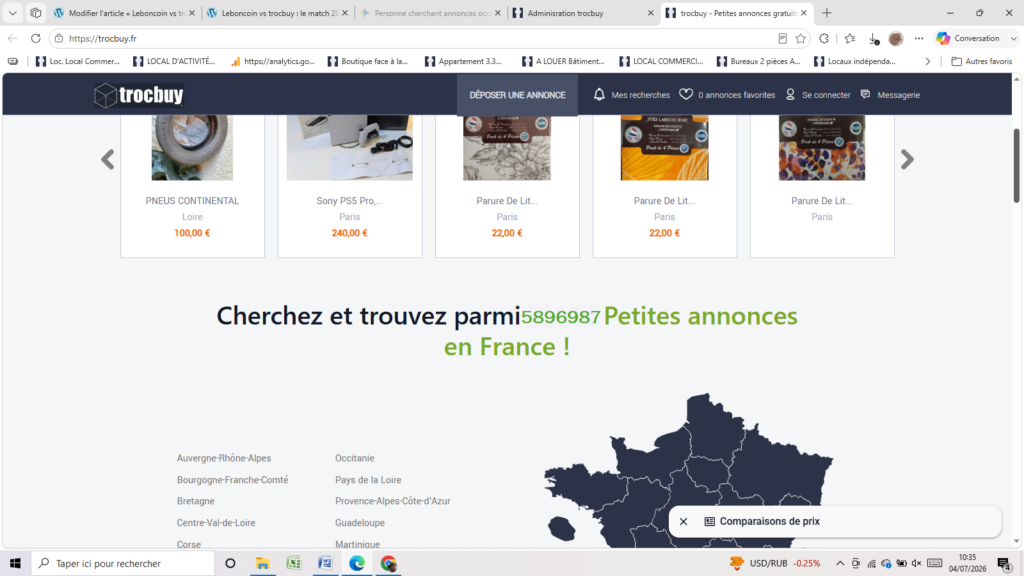This screenshot has height=576, width=1024.
Task: Open browser extensions icon
Action: tap(824, 39)
